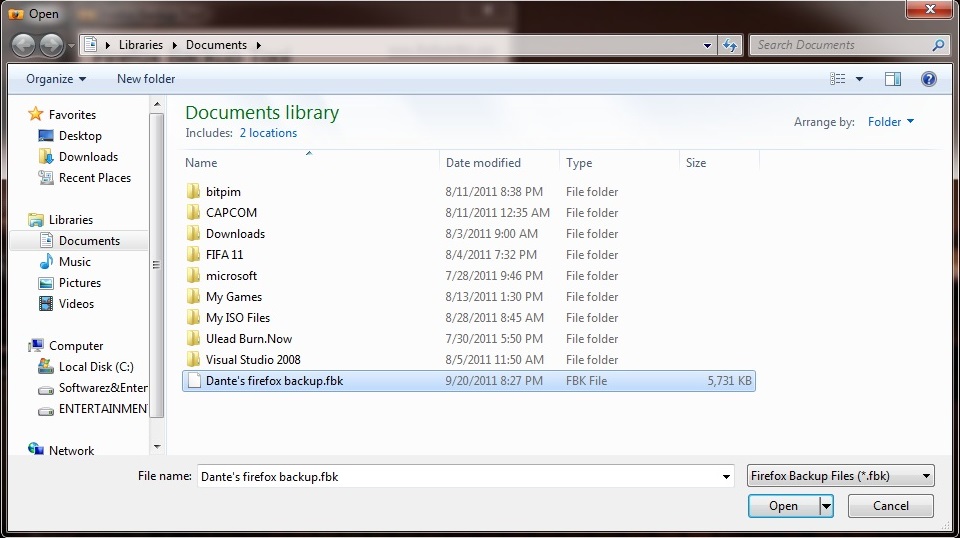Click the Open button's split arrow
The image size is (960, 538).
(x=826, y=506)
